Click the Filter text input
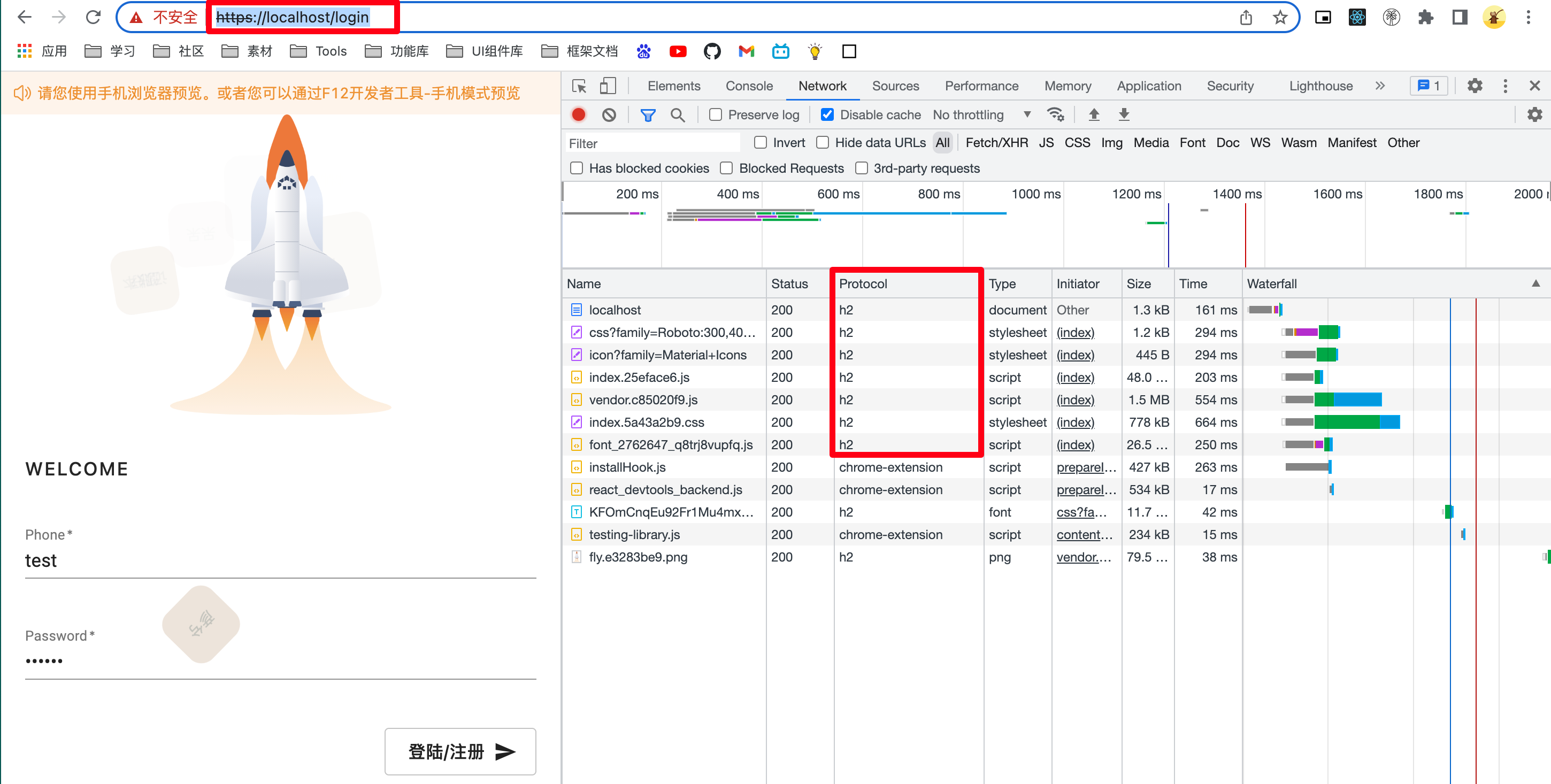The image size is (1551, 784). pyautogui.click(x=652, y=143)
